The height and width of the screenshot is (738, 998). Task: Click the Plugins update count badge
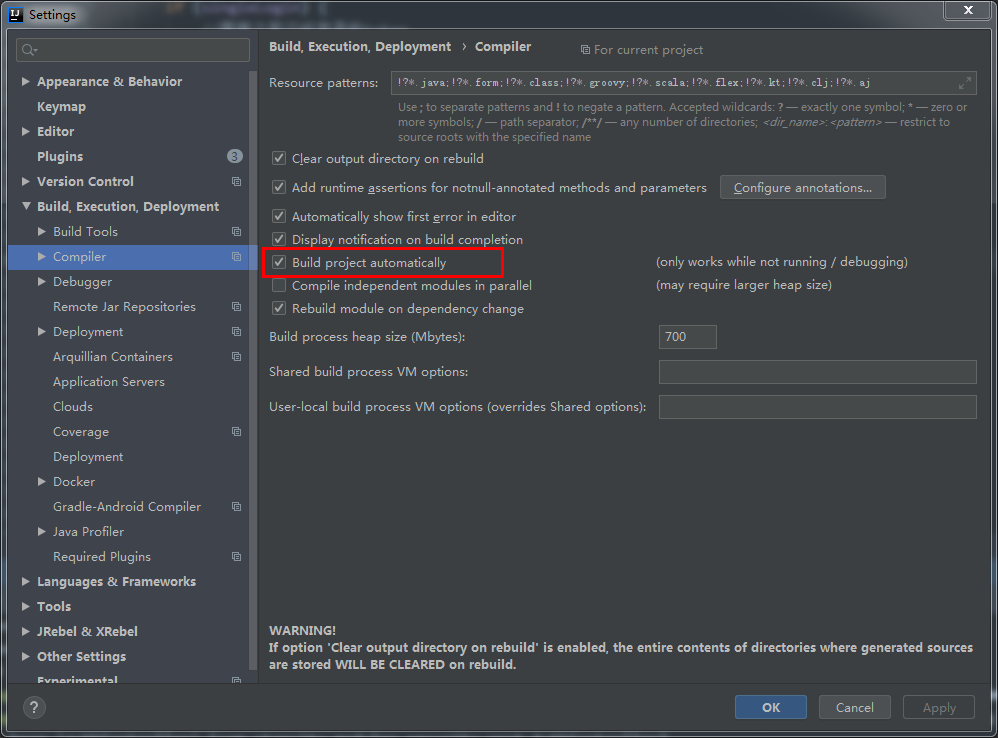pyautogui.click(x=234, y=156)
